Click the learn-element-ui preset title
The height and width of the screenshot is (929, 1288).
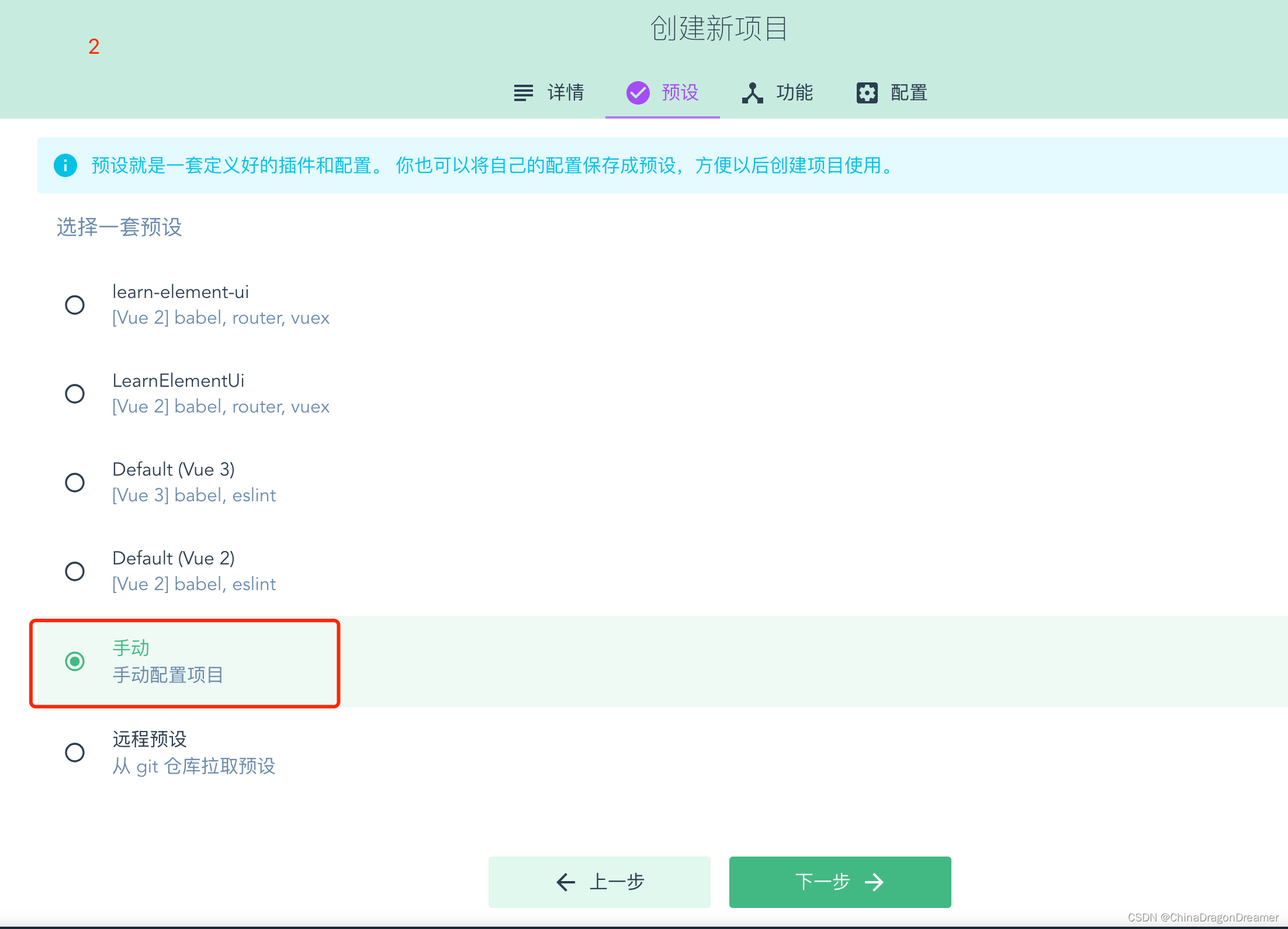[181, 292]
